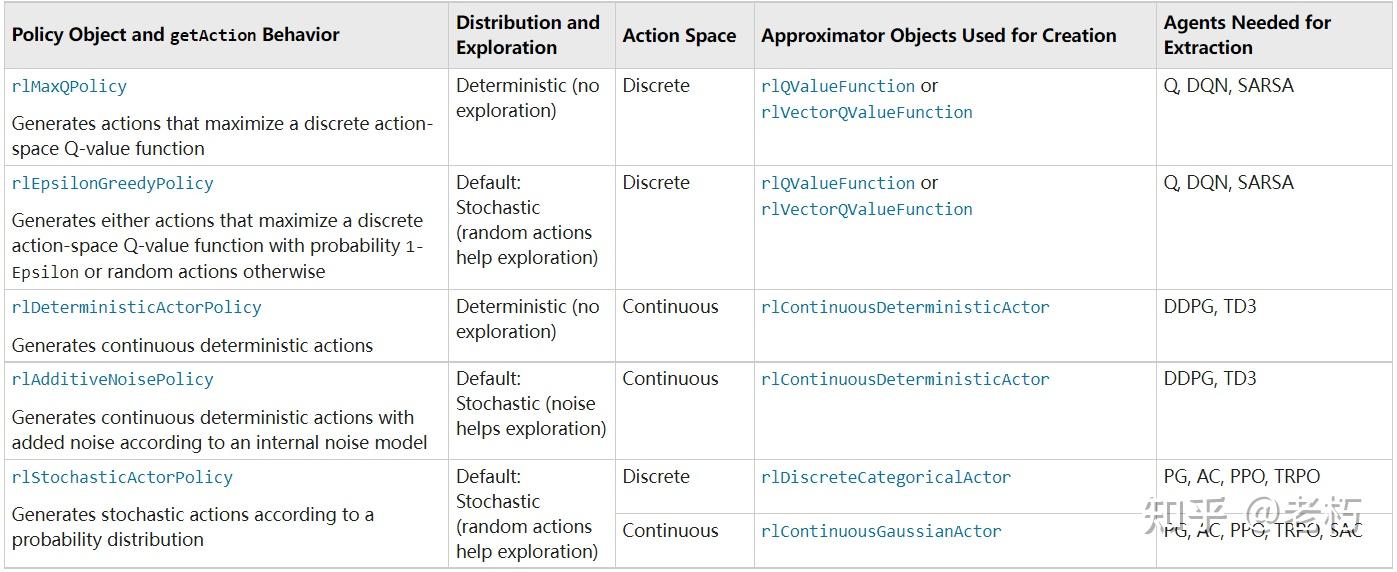This screenshot has height=572, width=1397.
Task: Select the Agents Needed for Extraction header
Action: [1247, 35]
